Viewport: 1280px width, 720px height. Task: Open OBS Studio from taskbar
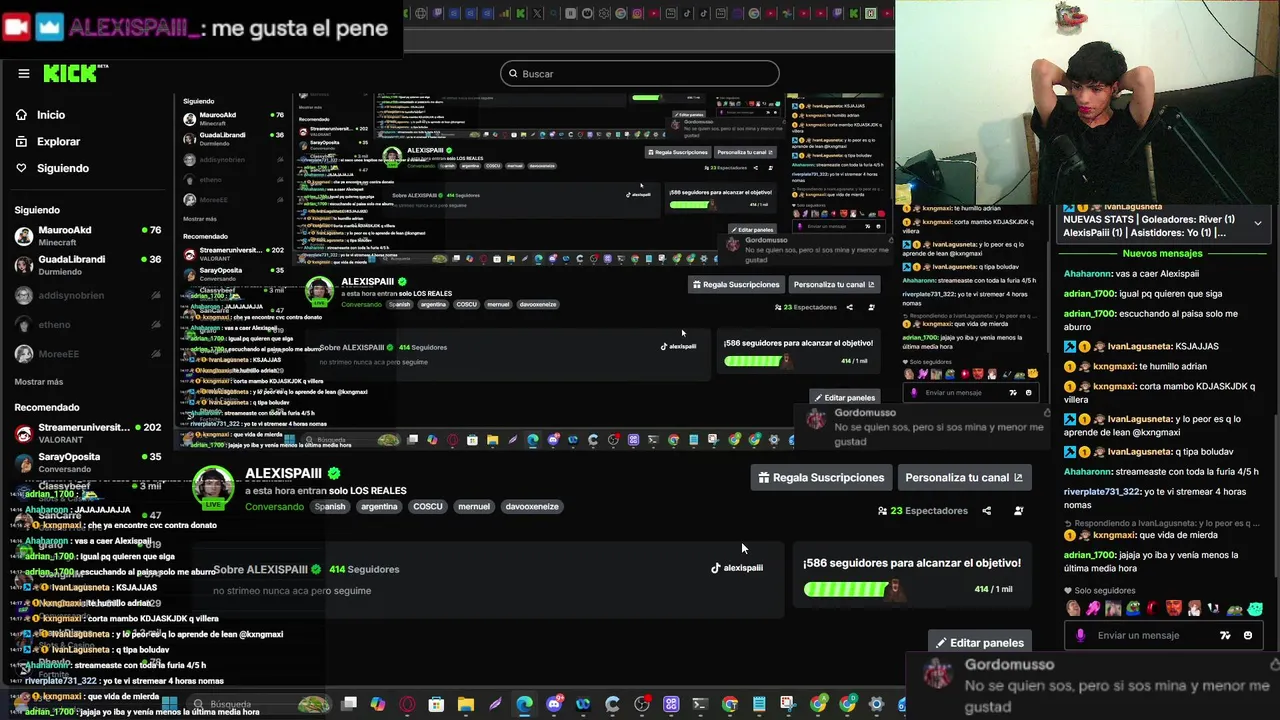click(641, 704)
